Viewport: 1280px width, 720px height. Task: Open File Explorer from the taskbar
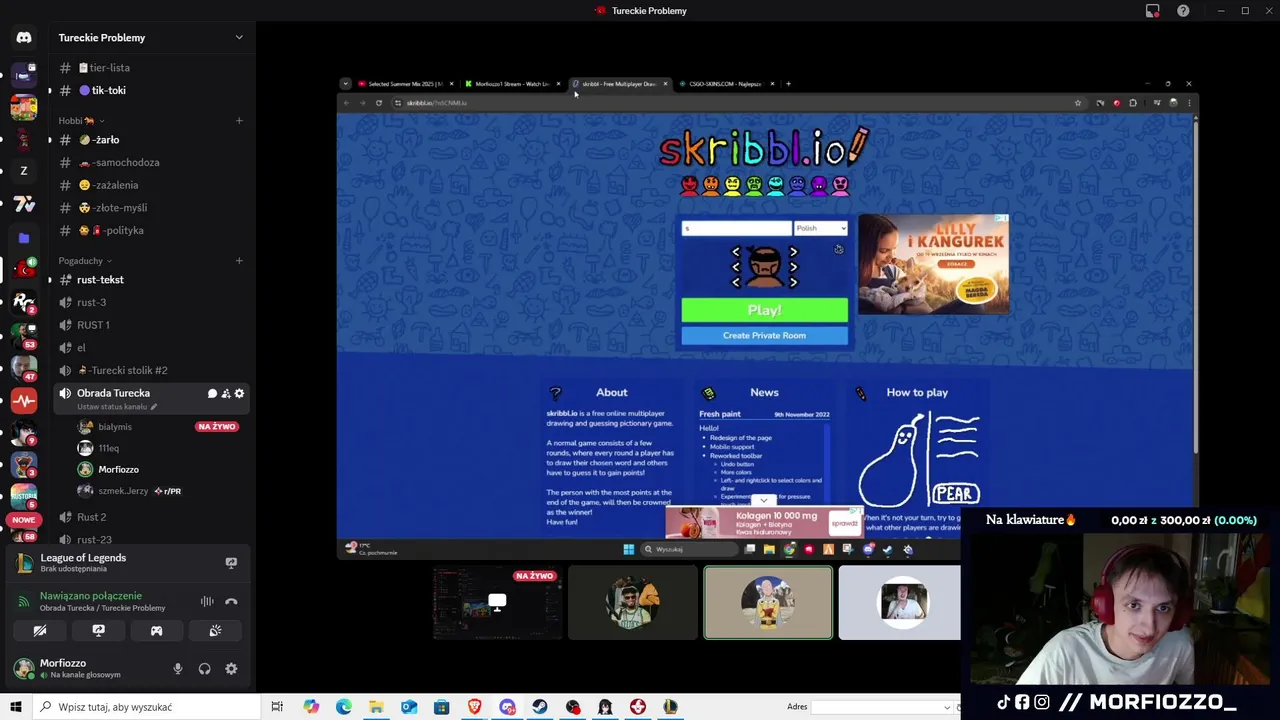pyautogui.click(x=376, y=707)
